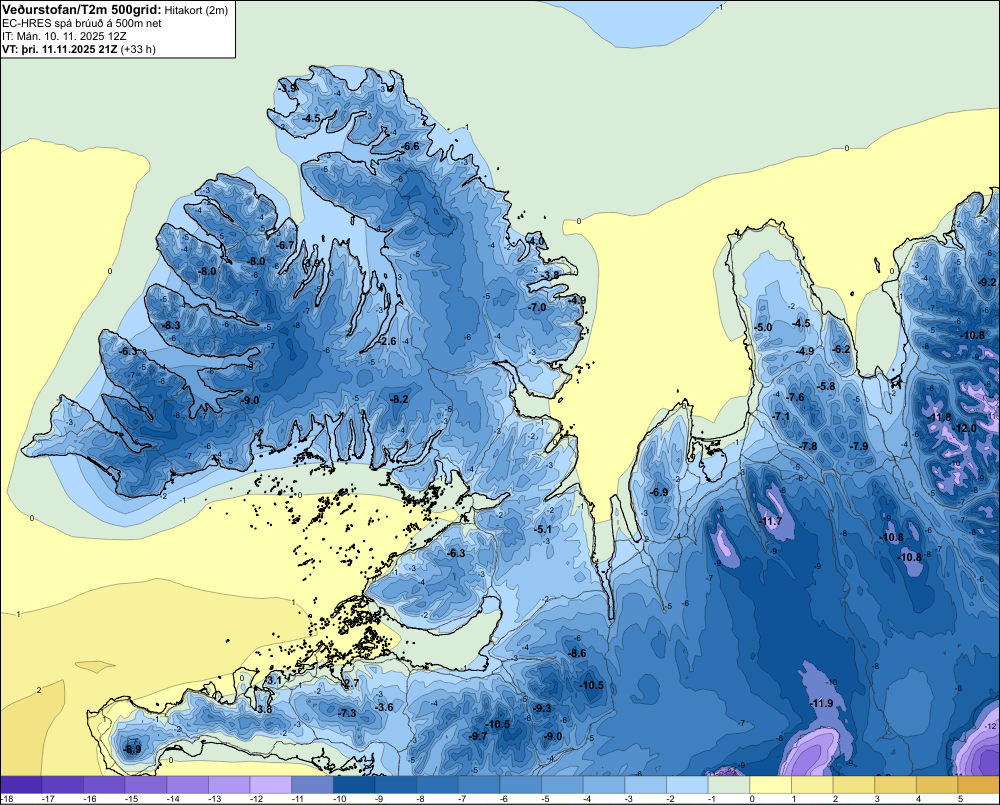Image resolution: width=1000 pixels, height=805 pixels.
Task: Click the -2.6 temperature value
Action: (387, 341)
